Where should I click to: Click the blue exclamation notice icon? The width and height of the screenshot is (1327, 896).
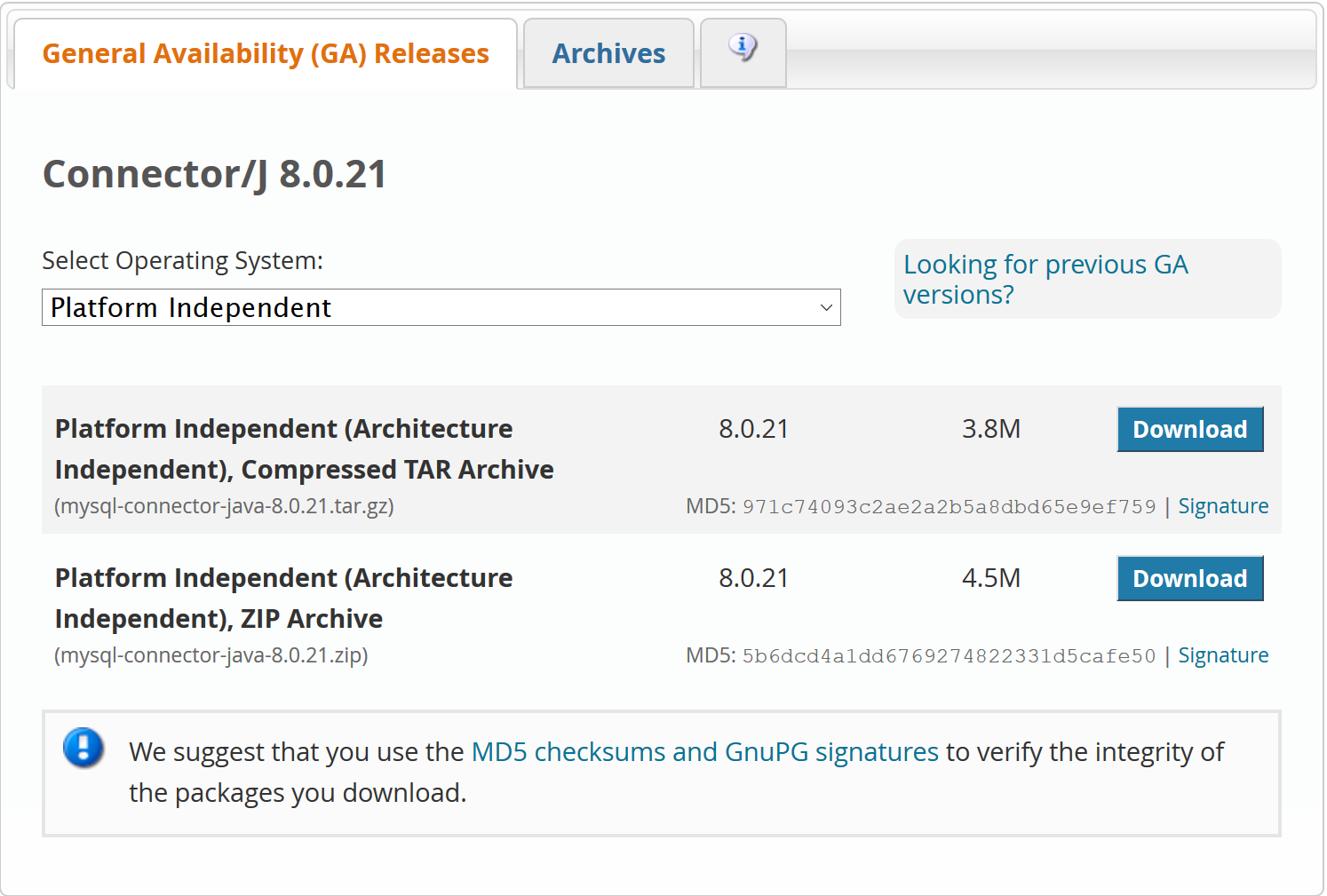click(x=83, y=748)
